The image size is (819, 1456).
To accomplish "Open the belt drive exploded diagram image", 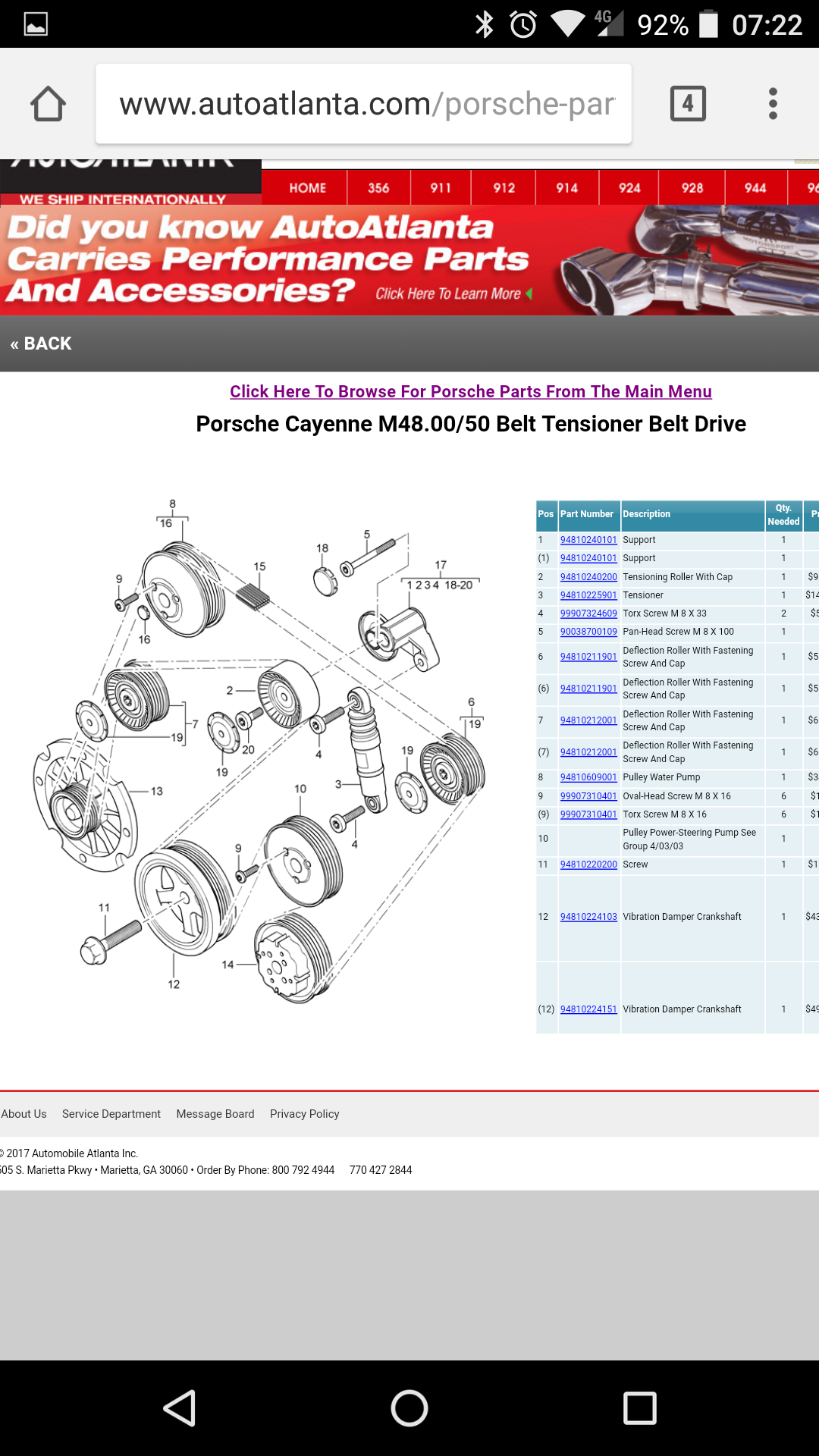I will (258, 751).
